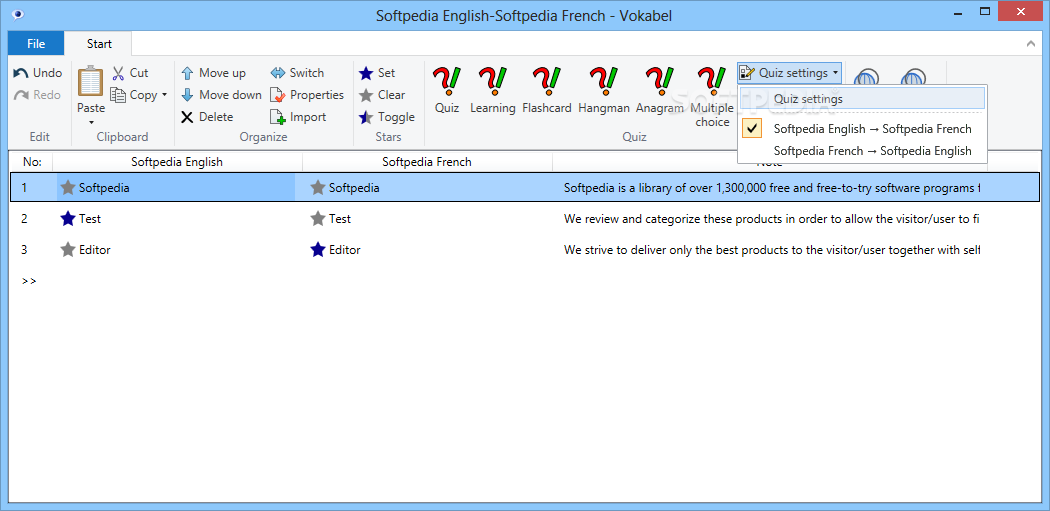Sort by the Softpedia English column header
Viewport: 1050px width, 511px height.
click(x=177, y=161)
